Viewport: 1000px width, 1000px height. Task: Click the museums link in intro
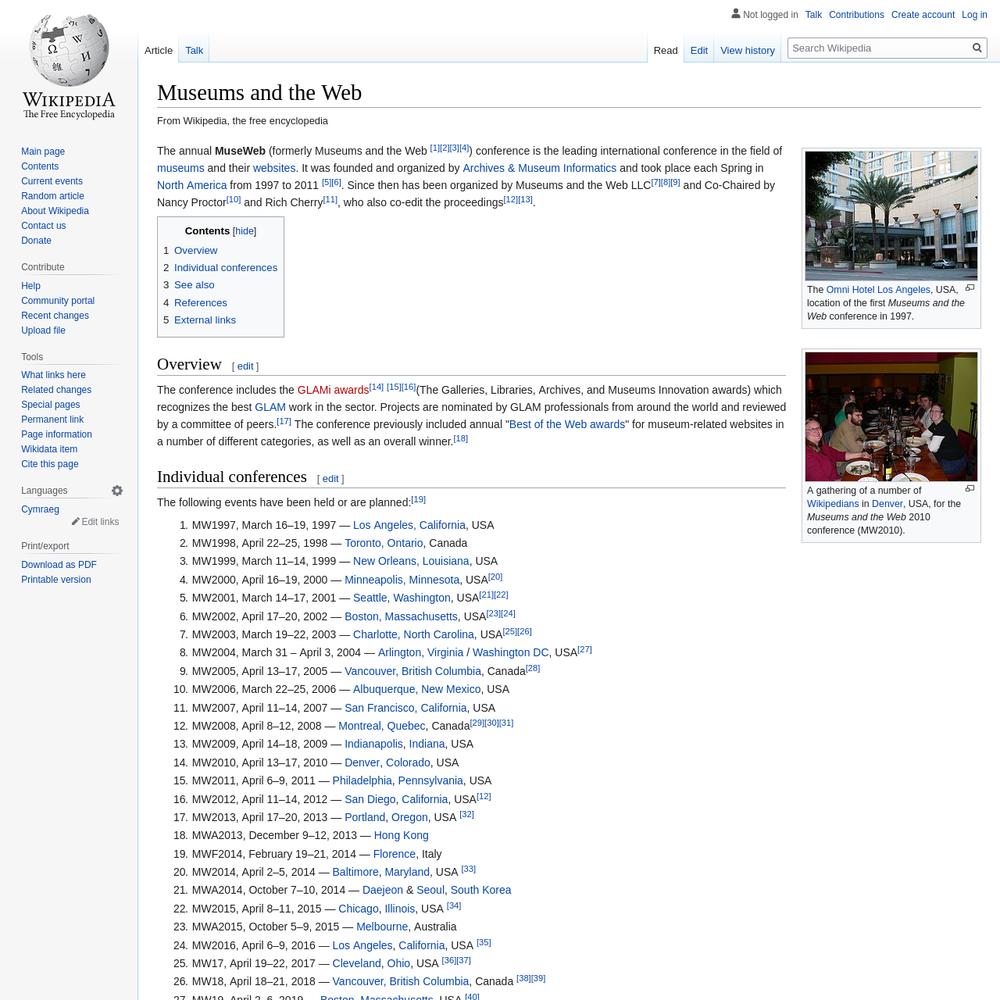click(180, 168)
